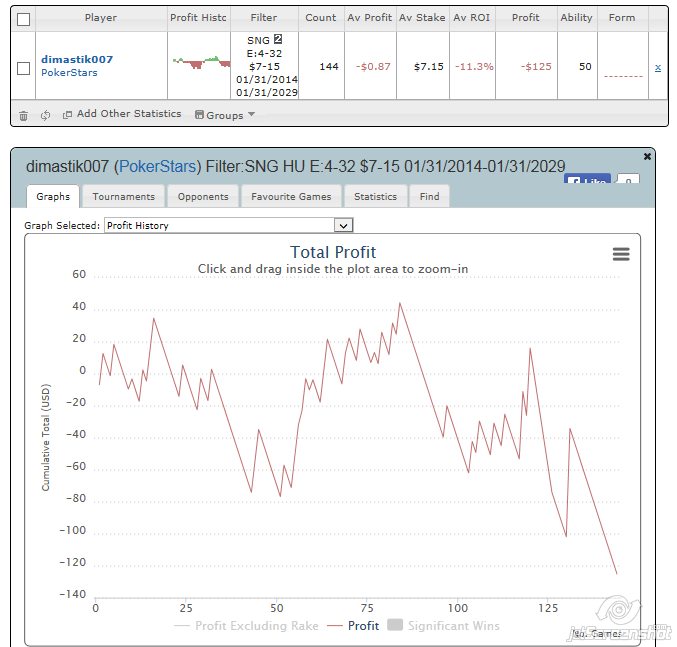This screenshot has width=677, height=647.
Task: Click the refresh arrows icon
Action: [x=45, y=115]
